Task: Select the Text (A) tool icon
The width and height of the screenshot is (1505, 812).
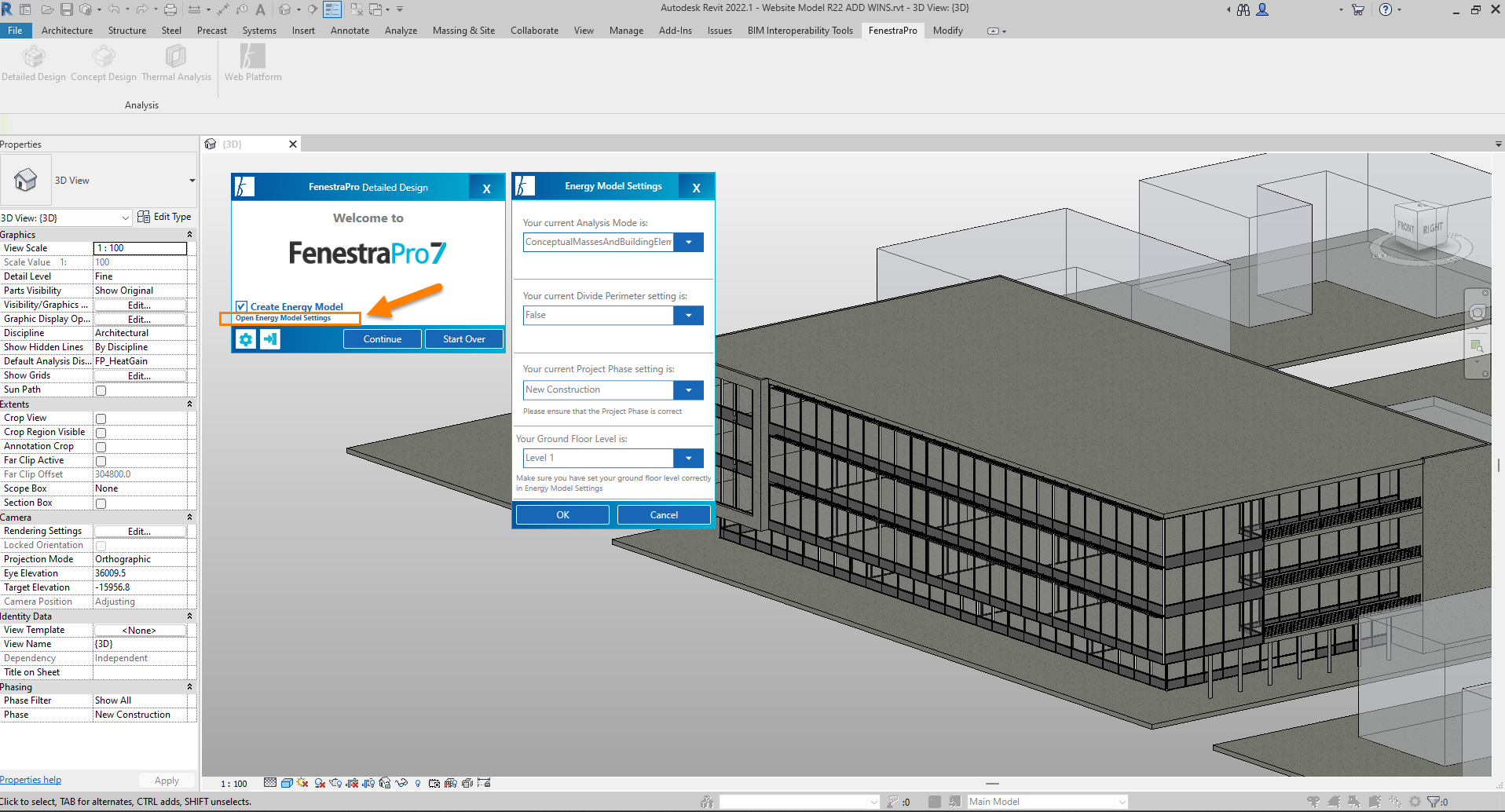Action: point(261,9)
